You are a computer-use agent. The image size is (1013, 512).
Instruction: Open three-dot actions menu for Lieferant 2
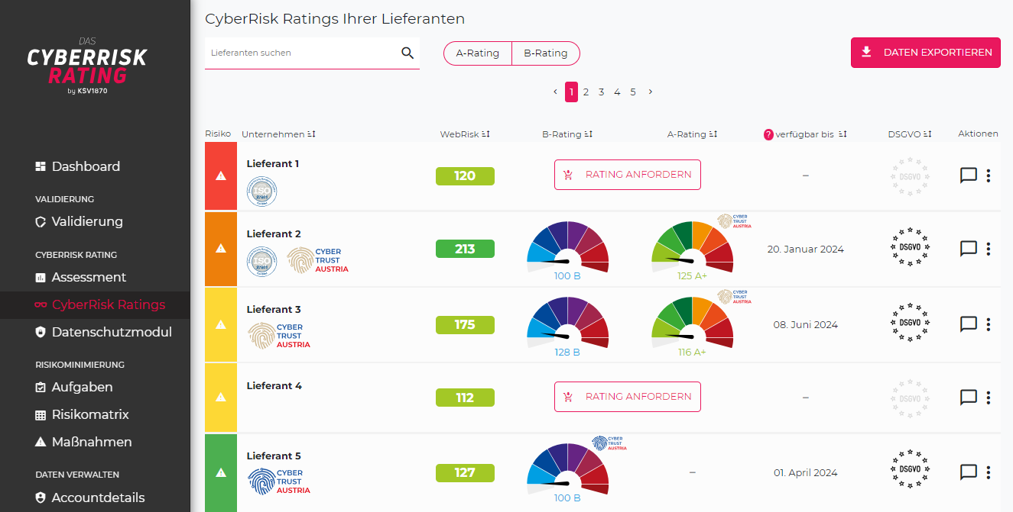[x=988, y=248]
